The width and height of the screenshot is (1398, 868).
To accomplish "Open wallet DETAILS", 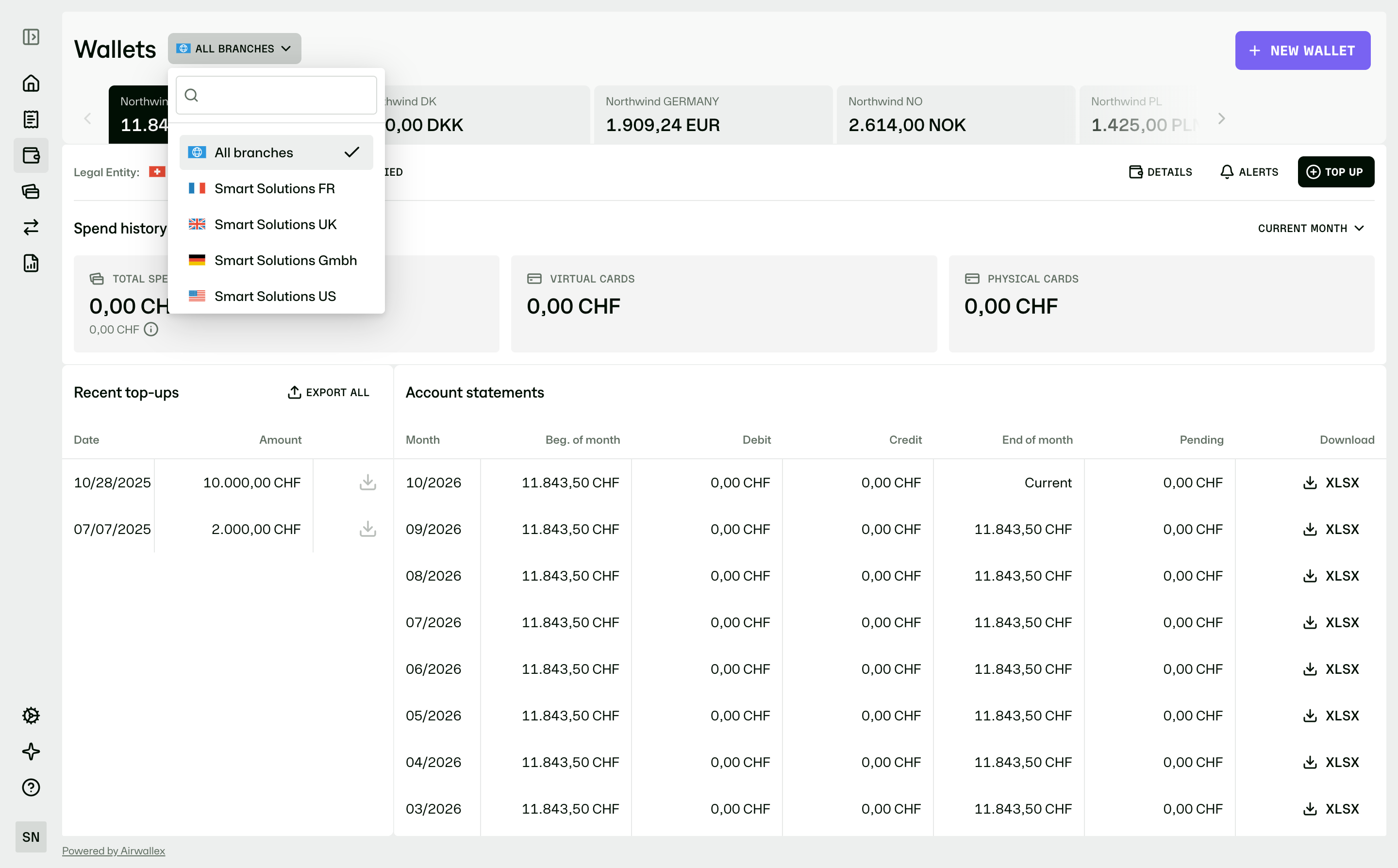I will pos(1161,172).
